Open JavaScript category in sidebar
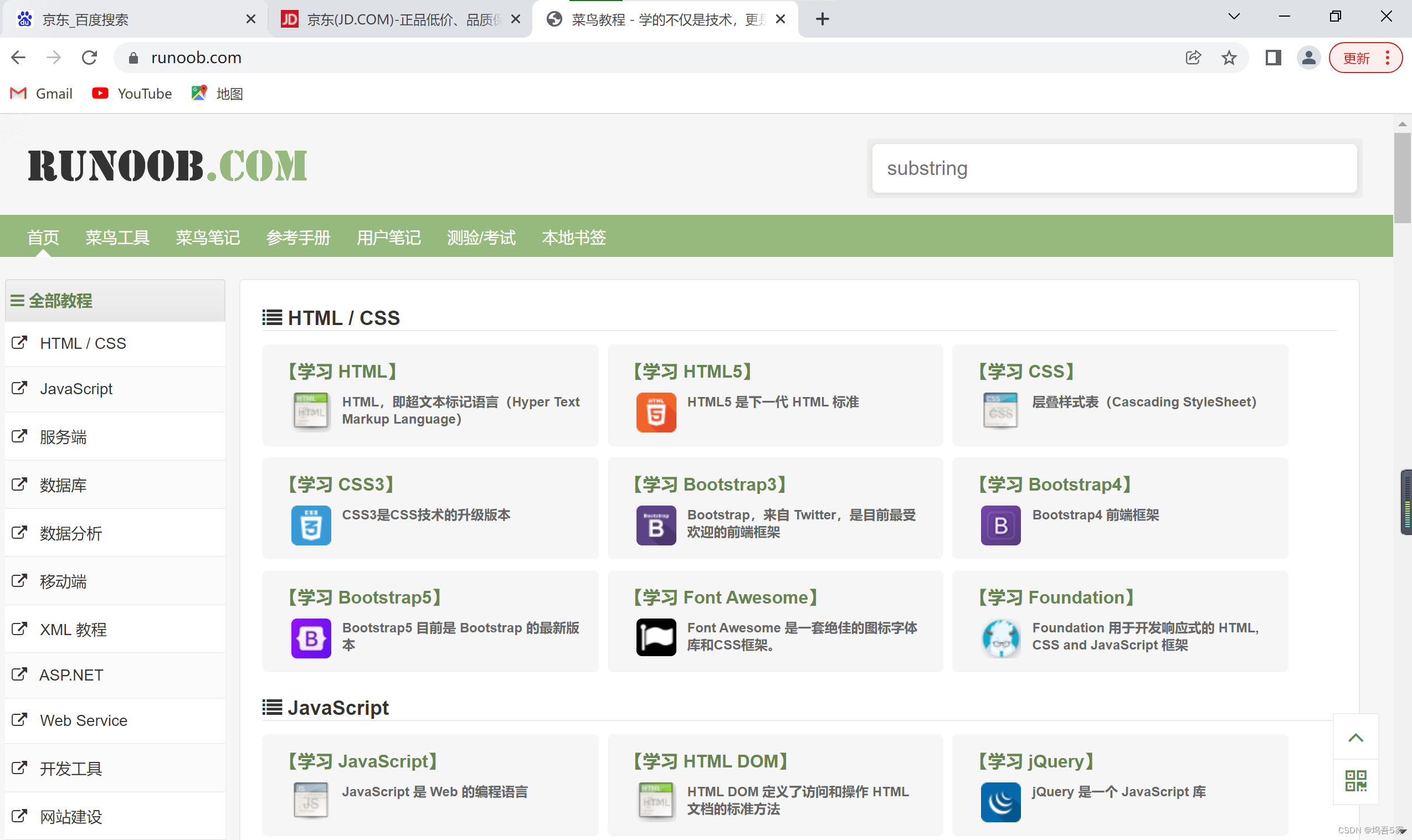Image resolution: width=1412 pixels, height=840 pixels. pos(76,389)
